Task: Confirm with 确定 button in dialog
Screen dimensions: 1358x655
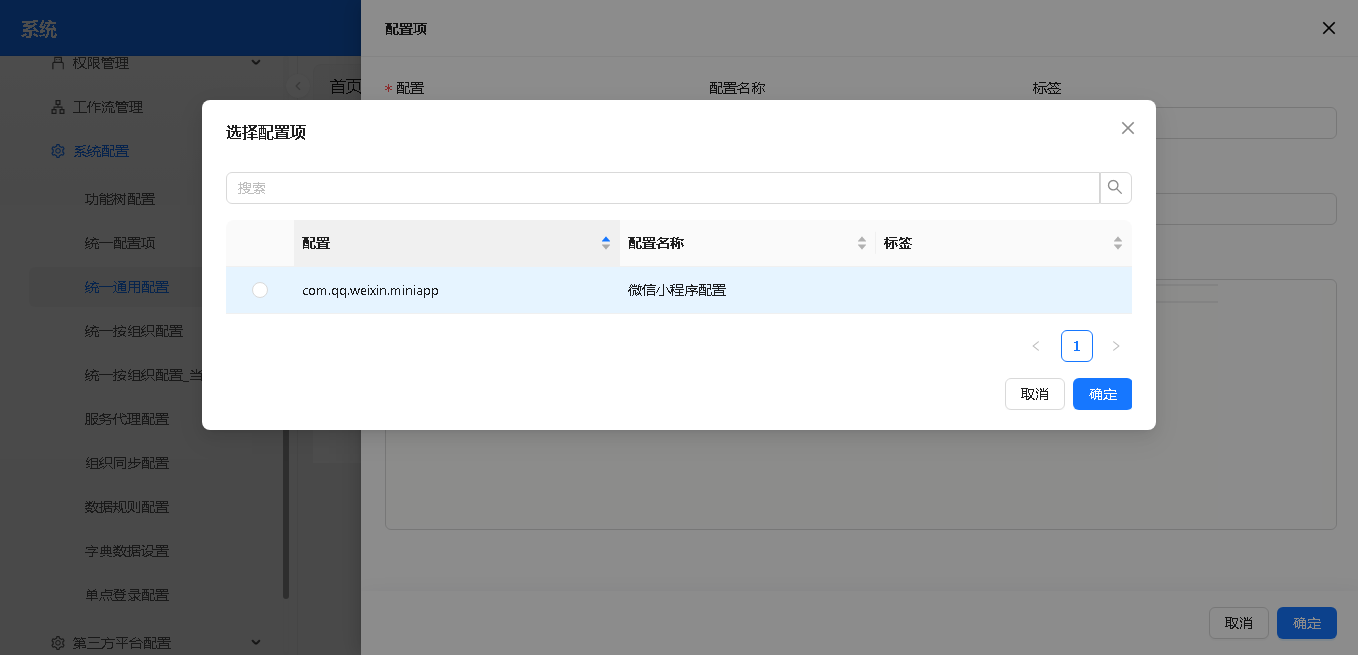Action: coord(1102,394)
